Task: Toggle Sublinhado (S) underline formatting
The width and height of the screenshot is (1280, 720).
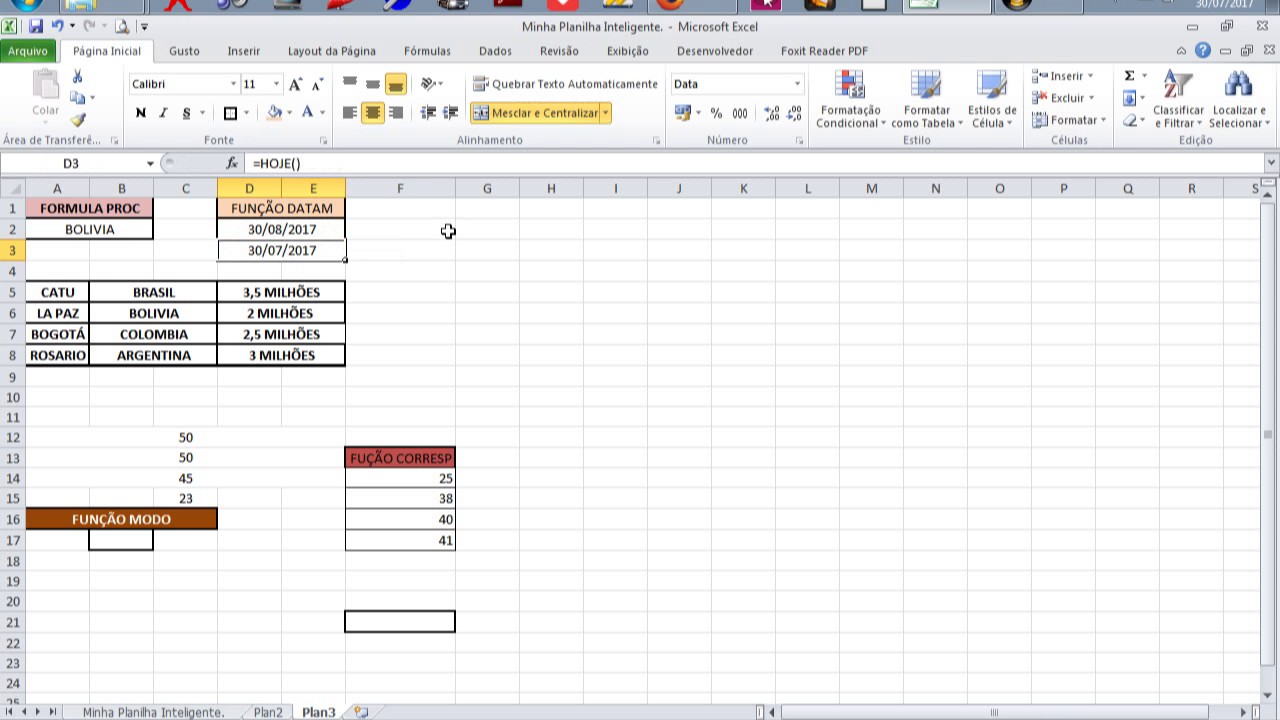Action: pos(186,113)
